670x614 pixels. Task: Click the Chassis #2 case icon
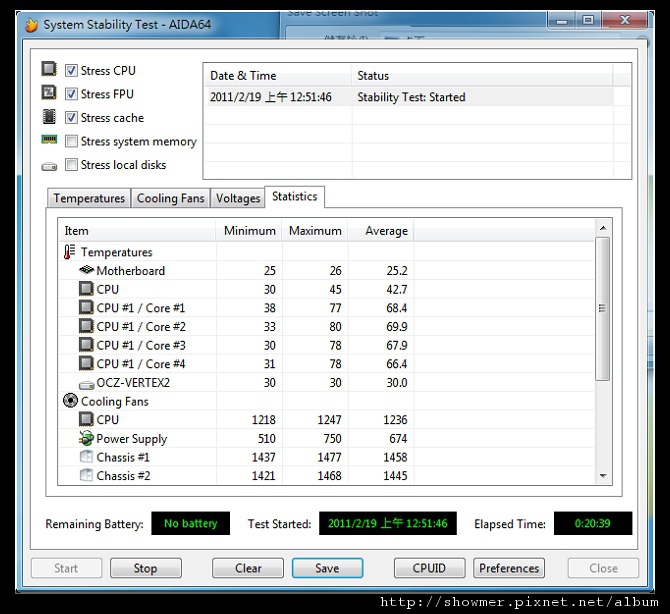[86, 475]
